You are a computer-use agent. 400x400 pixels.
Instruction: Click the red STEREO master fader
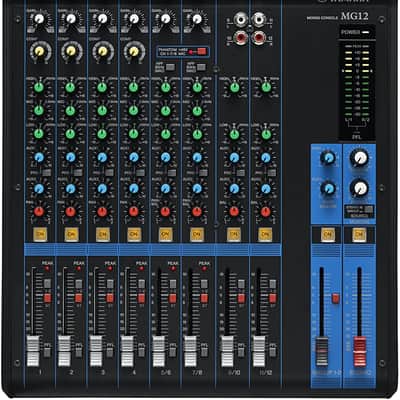tap(360, 352)
